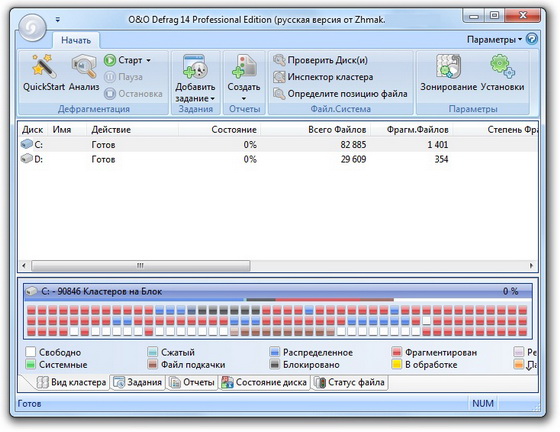This screenshot has height=432, width=560.
Task: Click the blue help question icon
Action: click(532, 39)
